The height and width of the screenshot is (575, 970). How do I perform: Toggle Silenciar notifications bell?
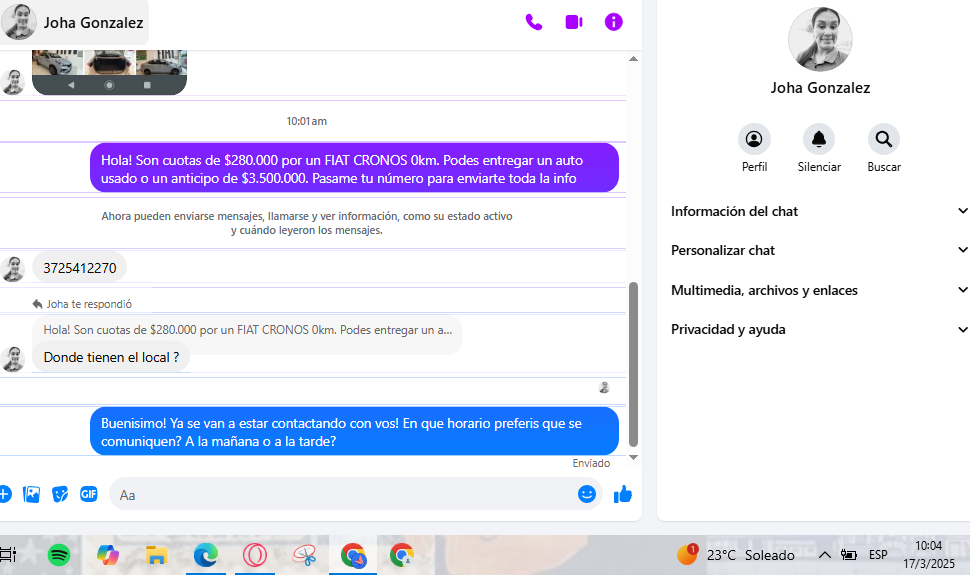coord(819,139)
